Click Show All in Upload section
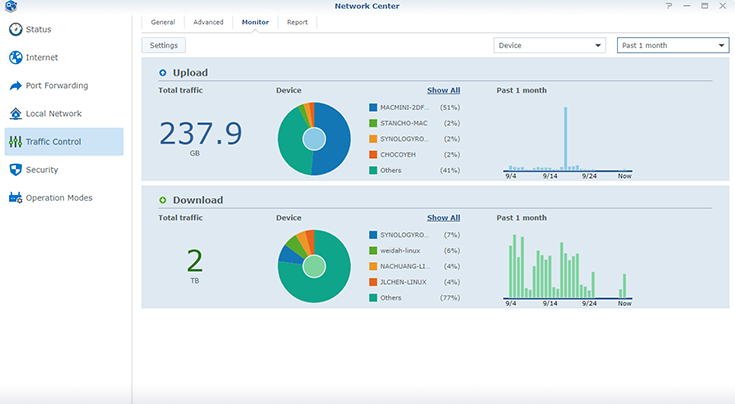The image size is (735, 404). (x=443, y=90)
